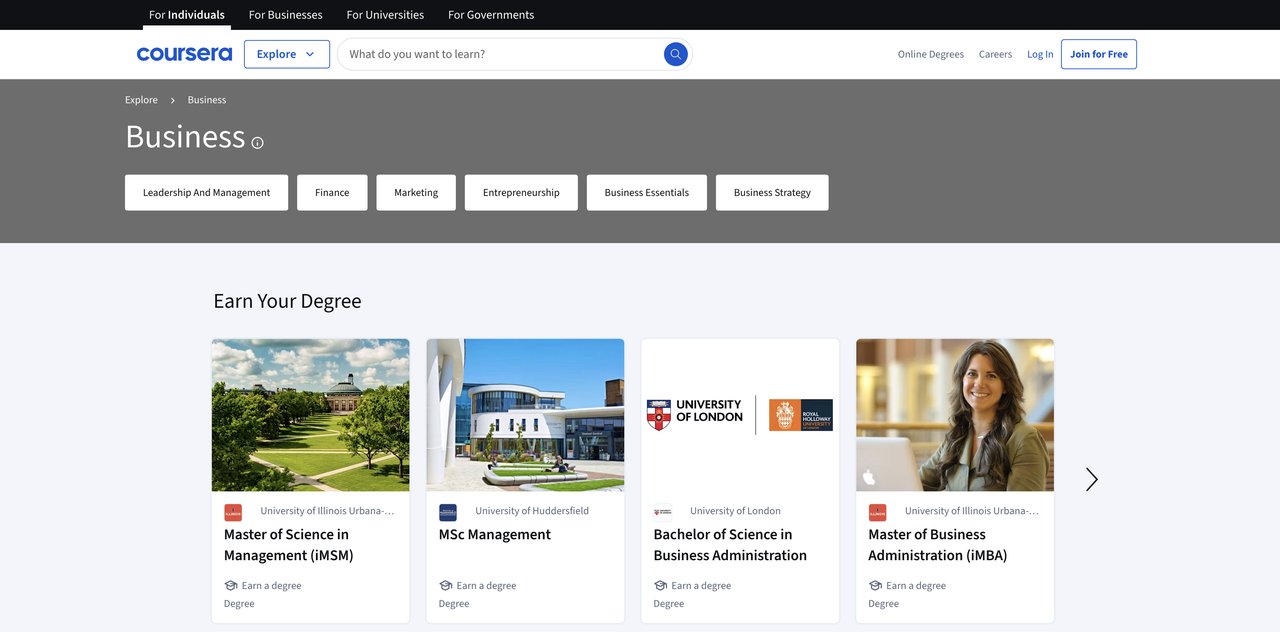This screenshot has height=632, width=1280.
Task: Select the Business Essentials category button
Action: click(647, 193)
